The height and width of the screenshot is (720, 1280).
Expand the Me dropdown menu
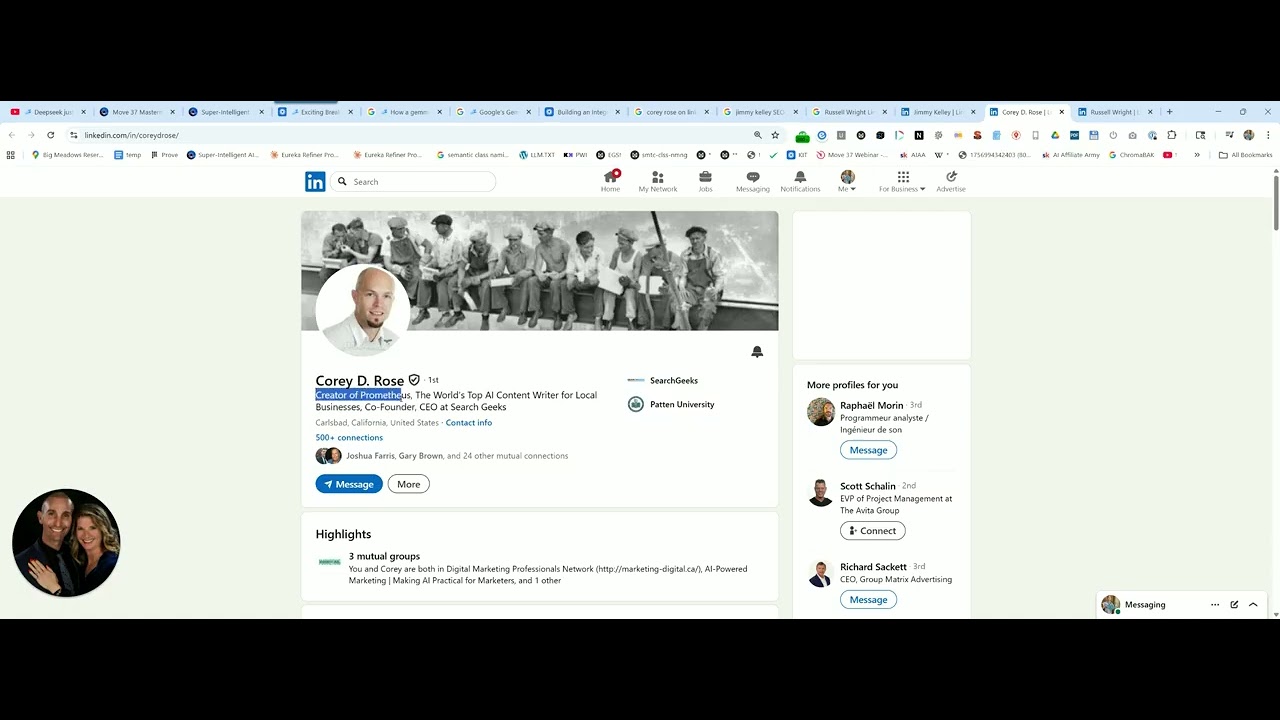pyautogui.click(x=847, y=181)
